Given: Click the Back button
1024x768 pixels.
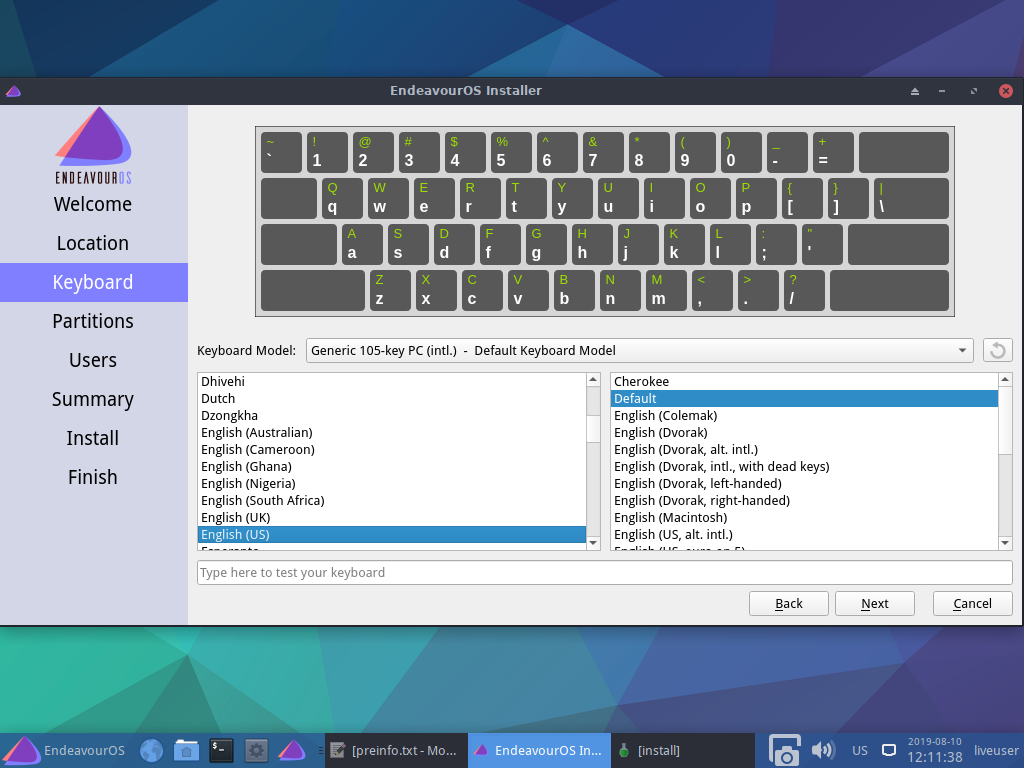Looking at the screenshot, I should coord(788,603).
